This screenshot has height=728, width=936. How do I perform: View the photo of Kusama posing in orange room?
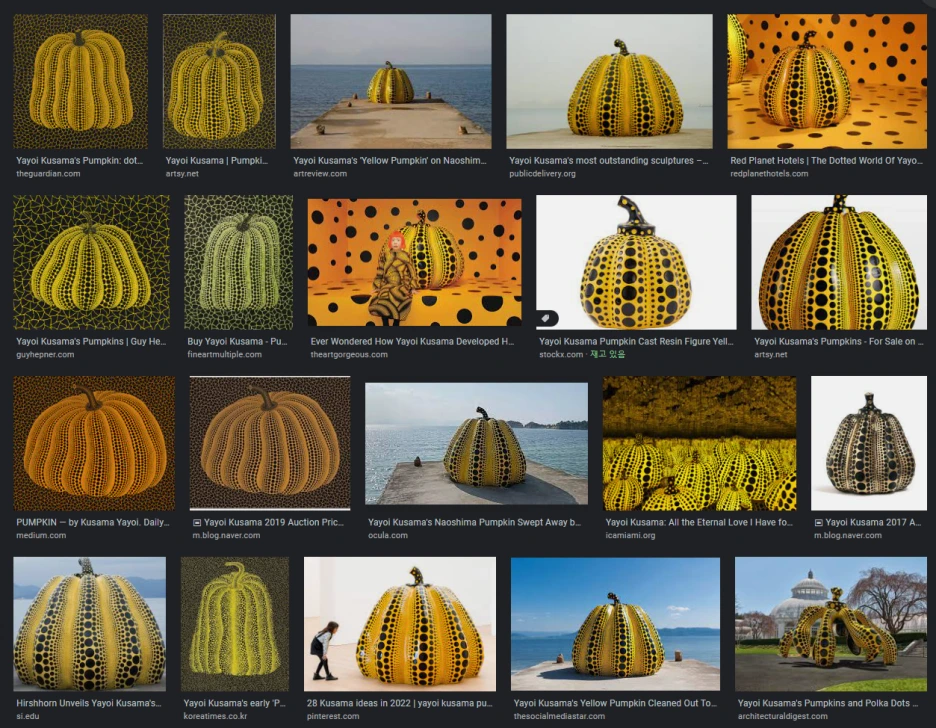(x=414, y=260)
